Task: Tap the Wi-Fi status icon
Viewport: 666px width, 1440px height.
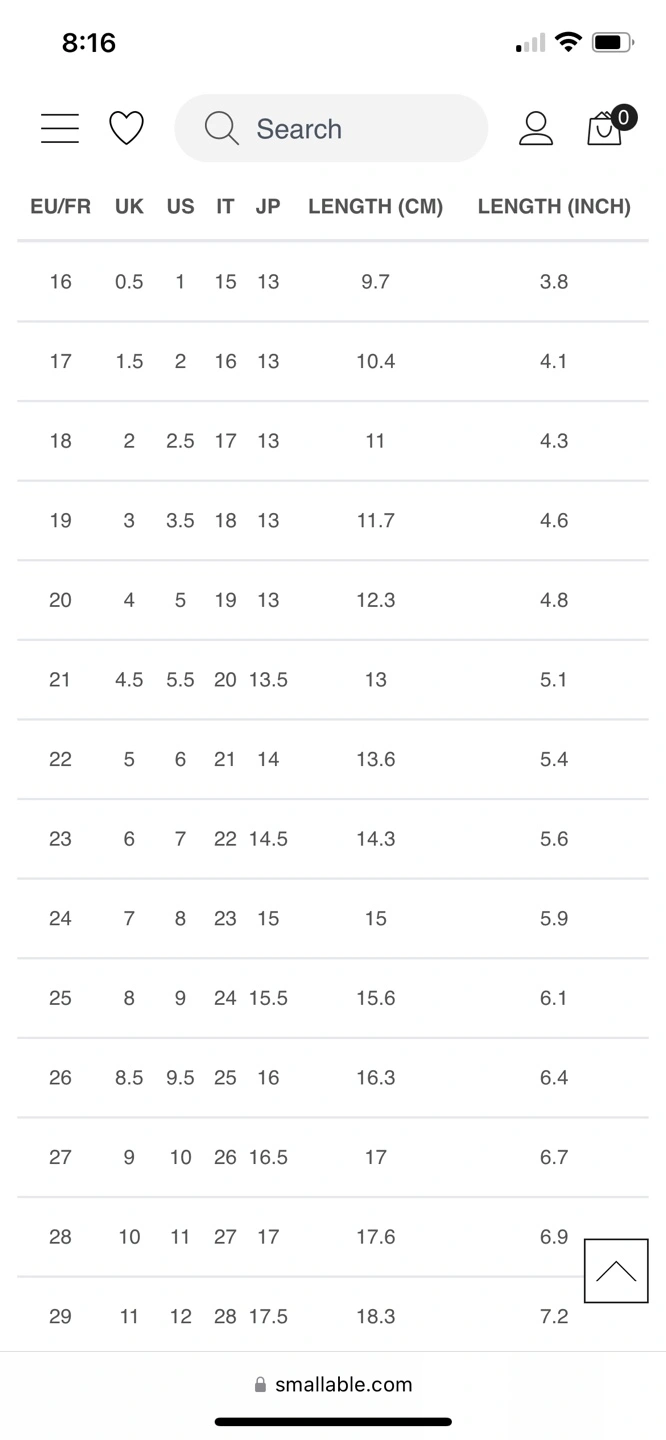Action: tap(568, 42)
